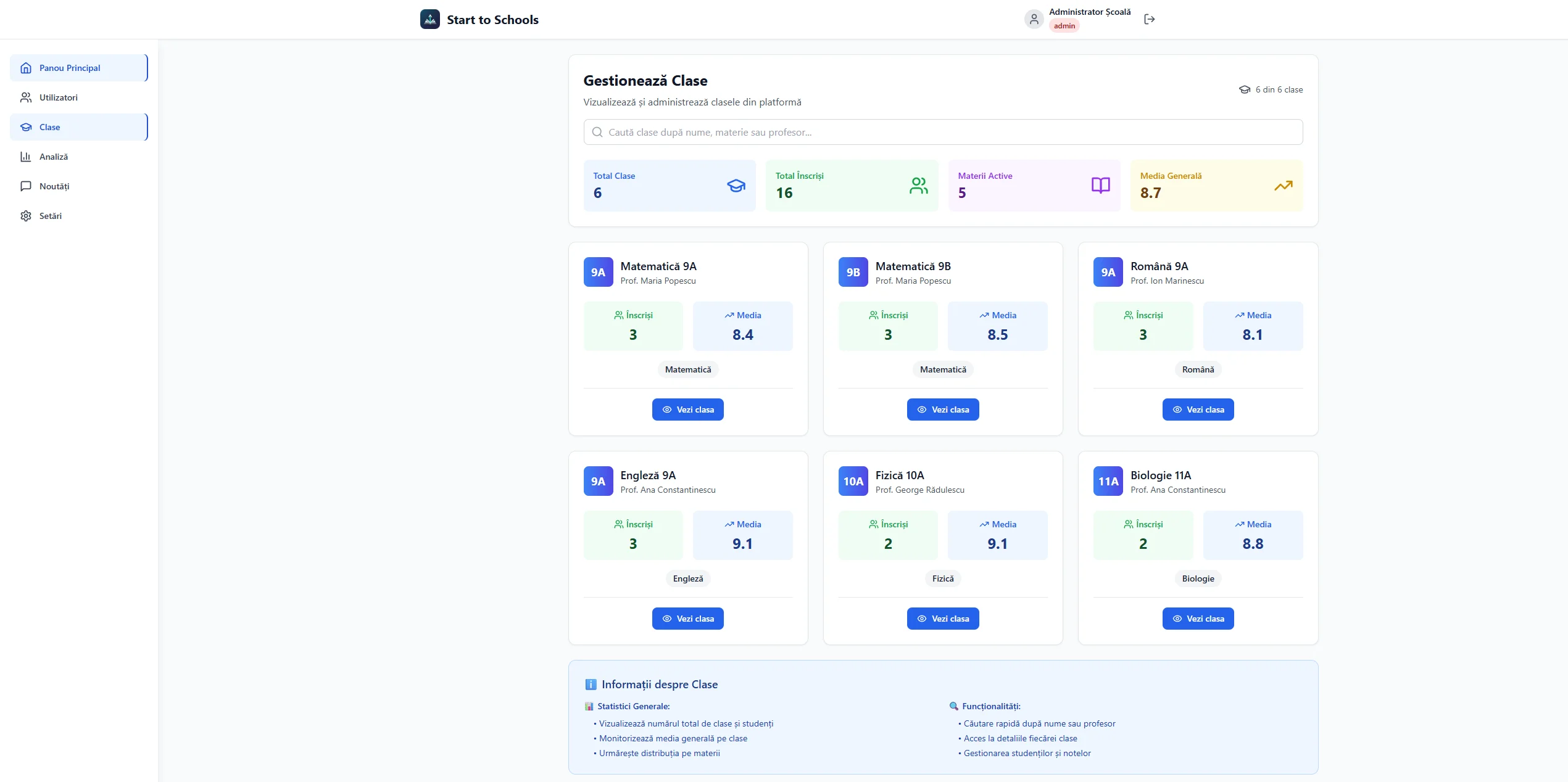
Task: Click the logout icon next to admin
Action: tap(1149, 19)
